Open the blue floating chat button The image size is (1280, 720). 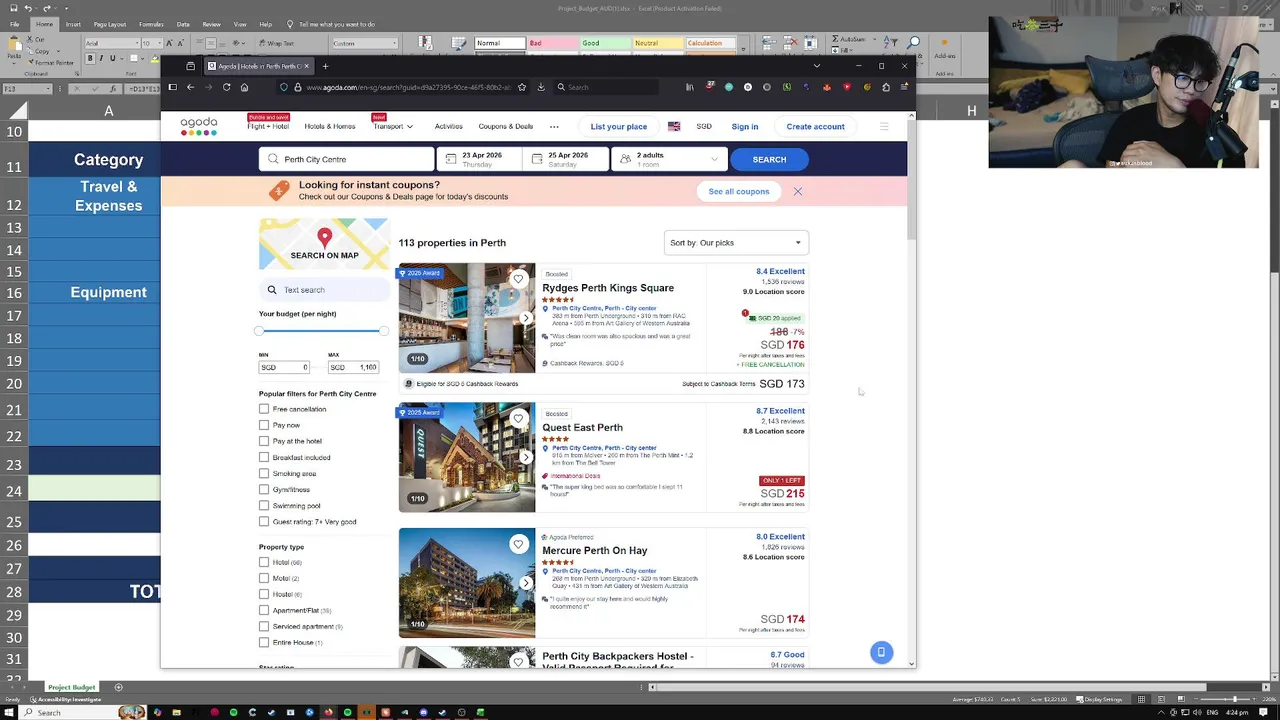(881, 652)
